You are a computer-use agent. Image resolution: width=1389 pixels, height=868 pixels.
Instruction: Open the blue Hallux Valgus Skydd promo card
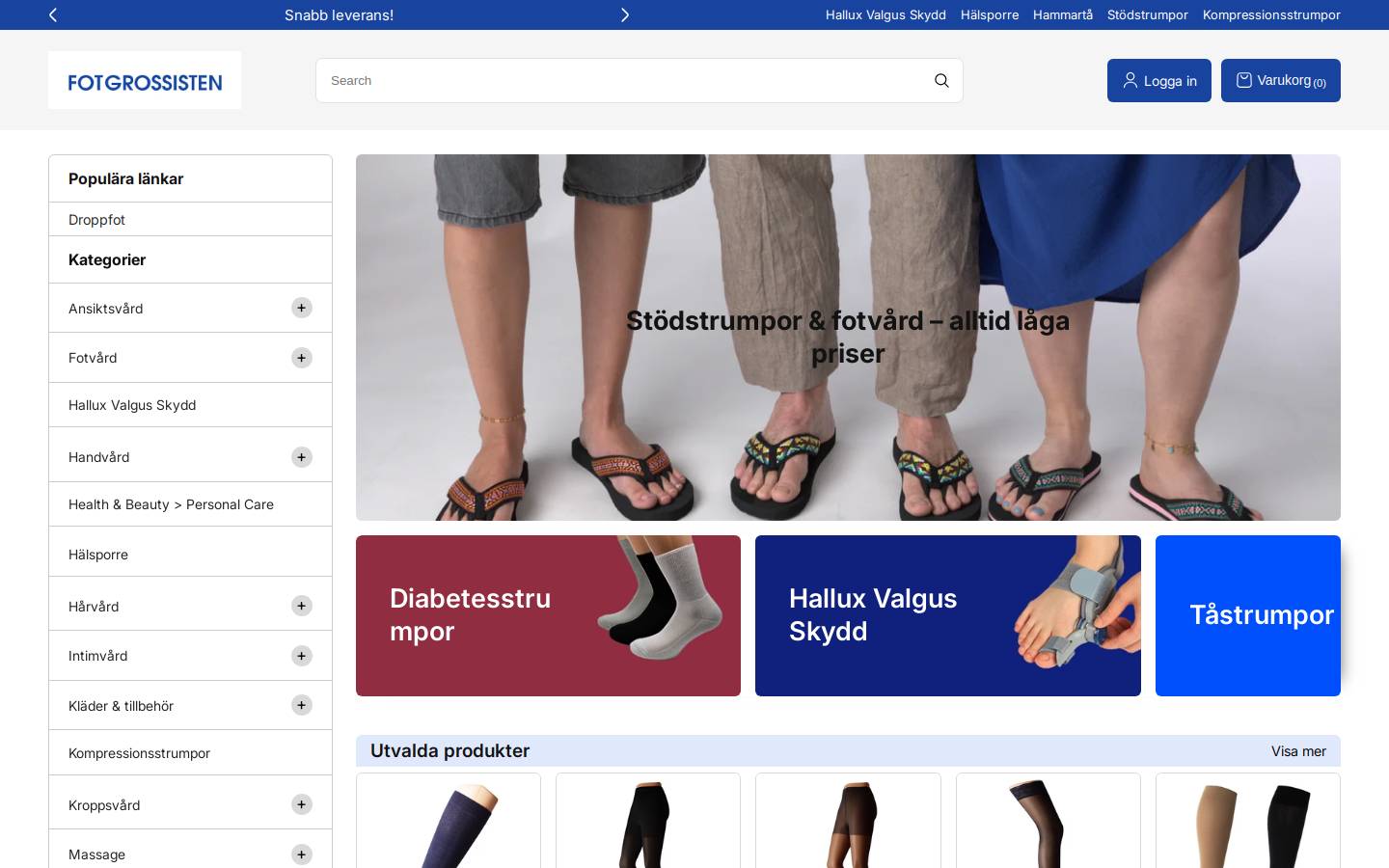tap(948, 615)
